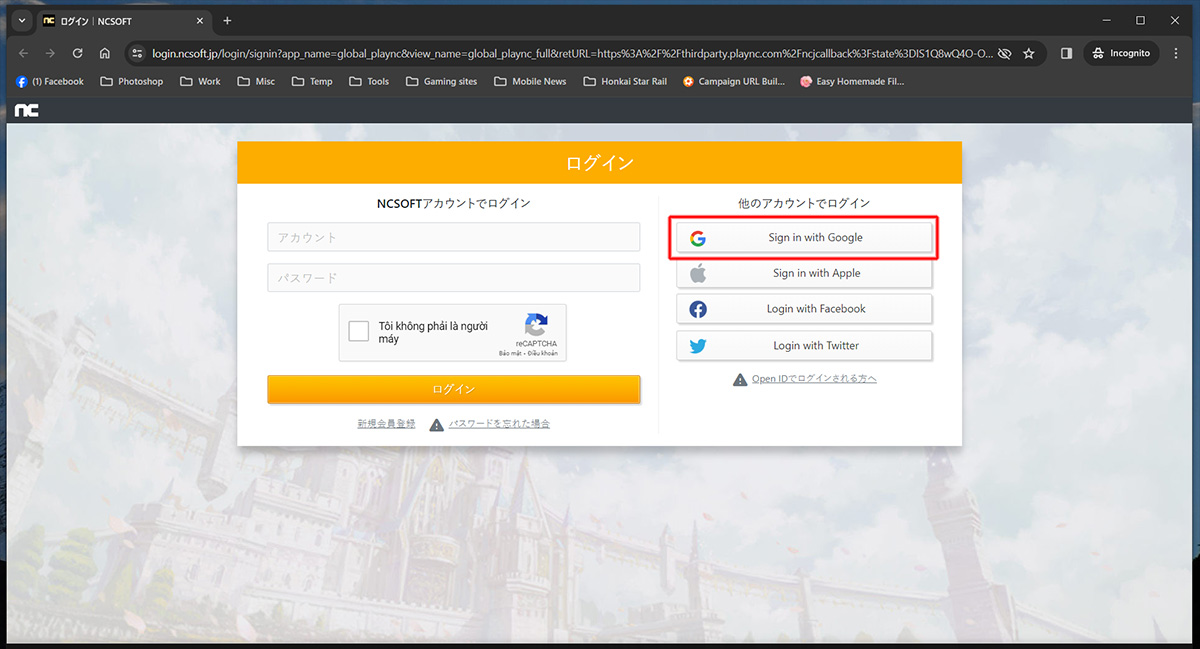Viewport: 1200px width, 649px height.
Task: Open the 新規会員登録 registration link
Action: pos(386,424)
